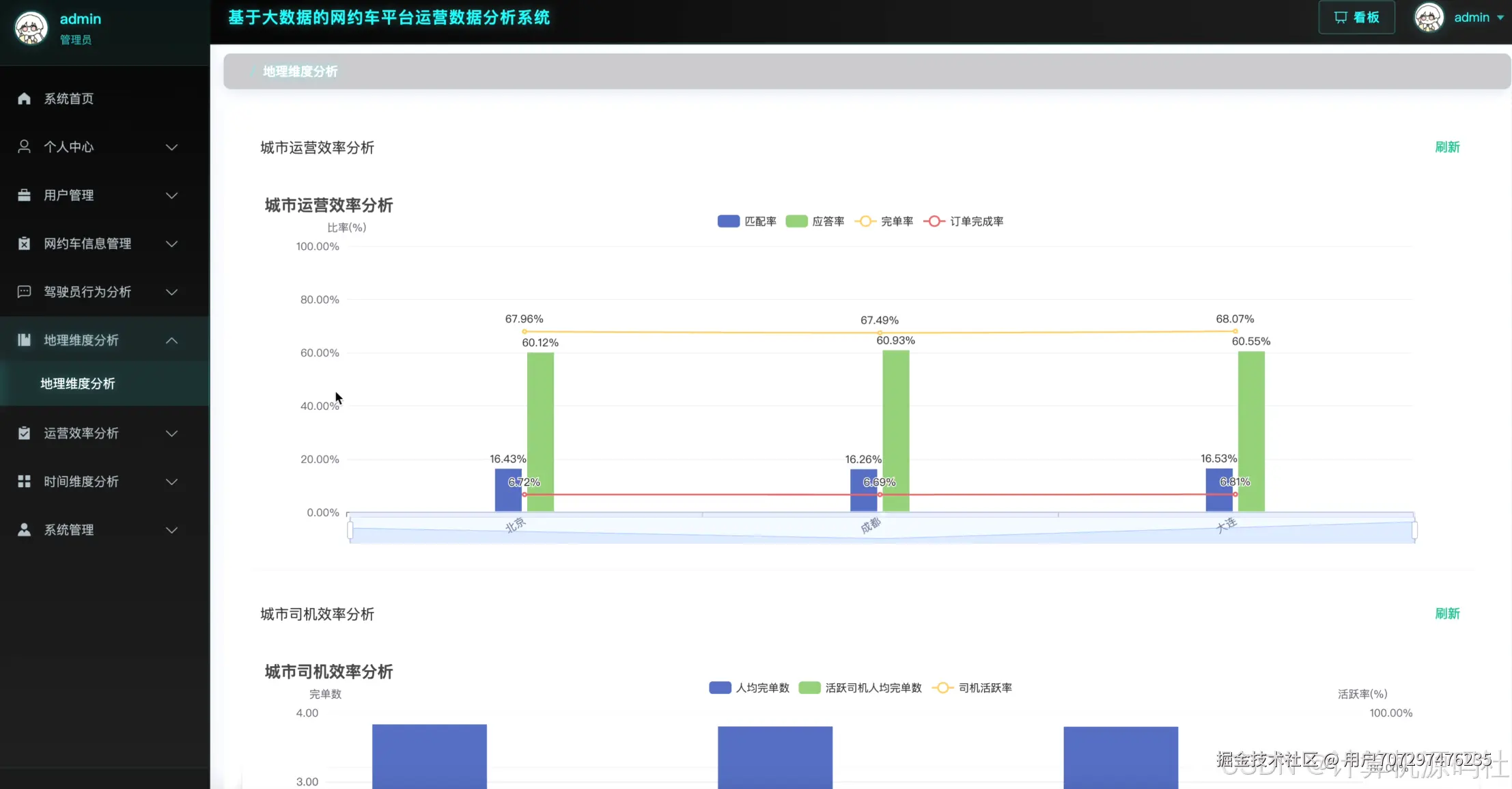The image size is (1512, 789).
Task: Click the person icon beside 个人中心
Action: (24, 147)
